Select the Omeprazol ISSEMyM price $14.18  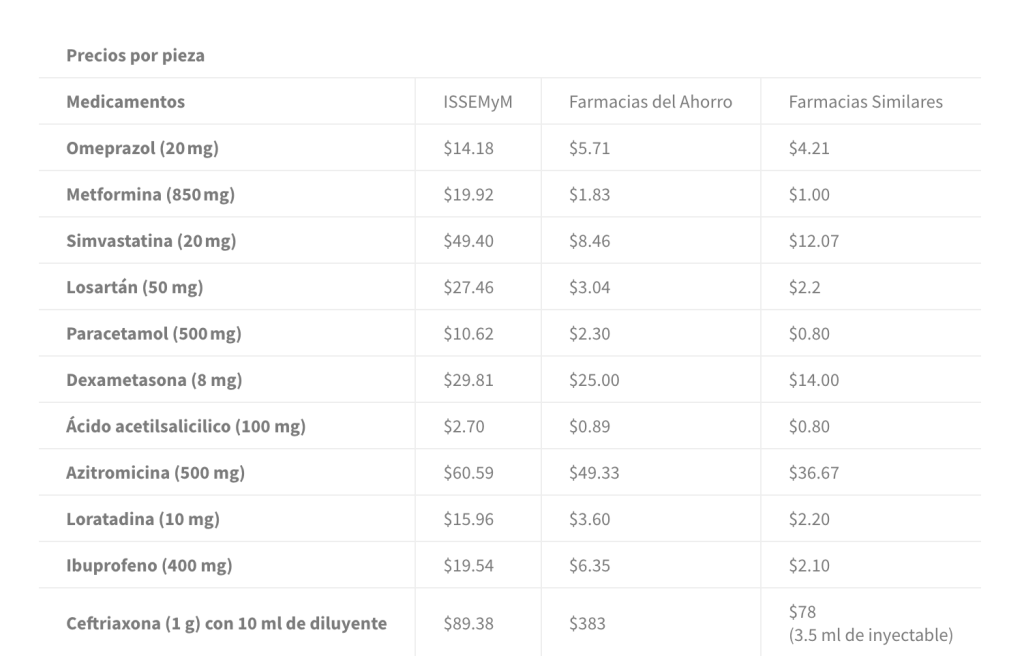pos(468,149)
